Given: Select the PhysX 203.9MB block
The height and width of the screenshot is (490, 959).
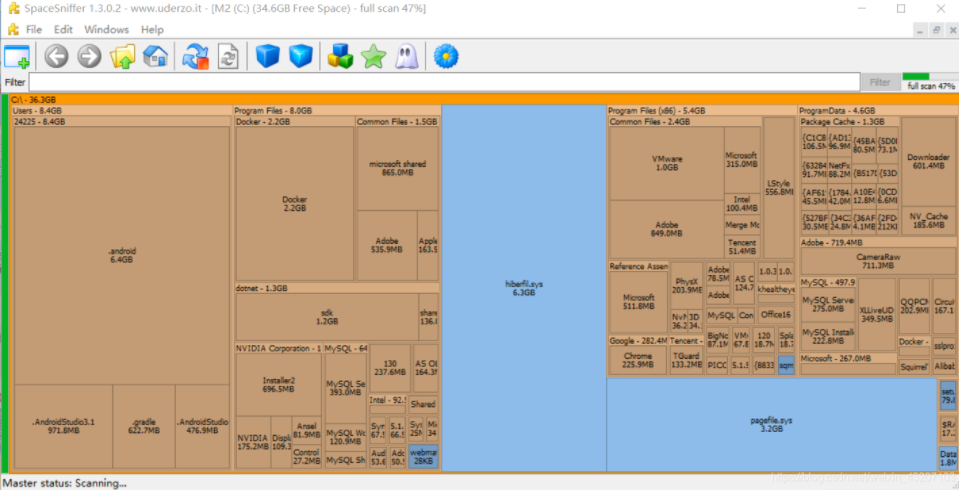Looking at the screenshot, I should [687, 286].
